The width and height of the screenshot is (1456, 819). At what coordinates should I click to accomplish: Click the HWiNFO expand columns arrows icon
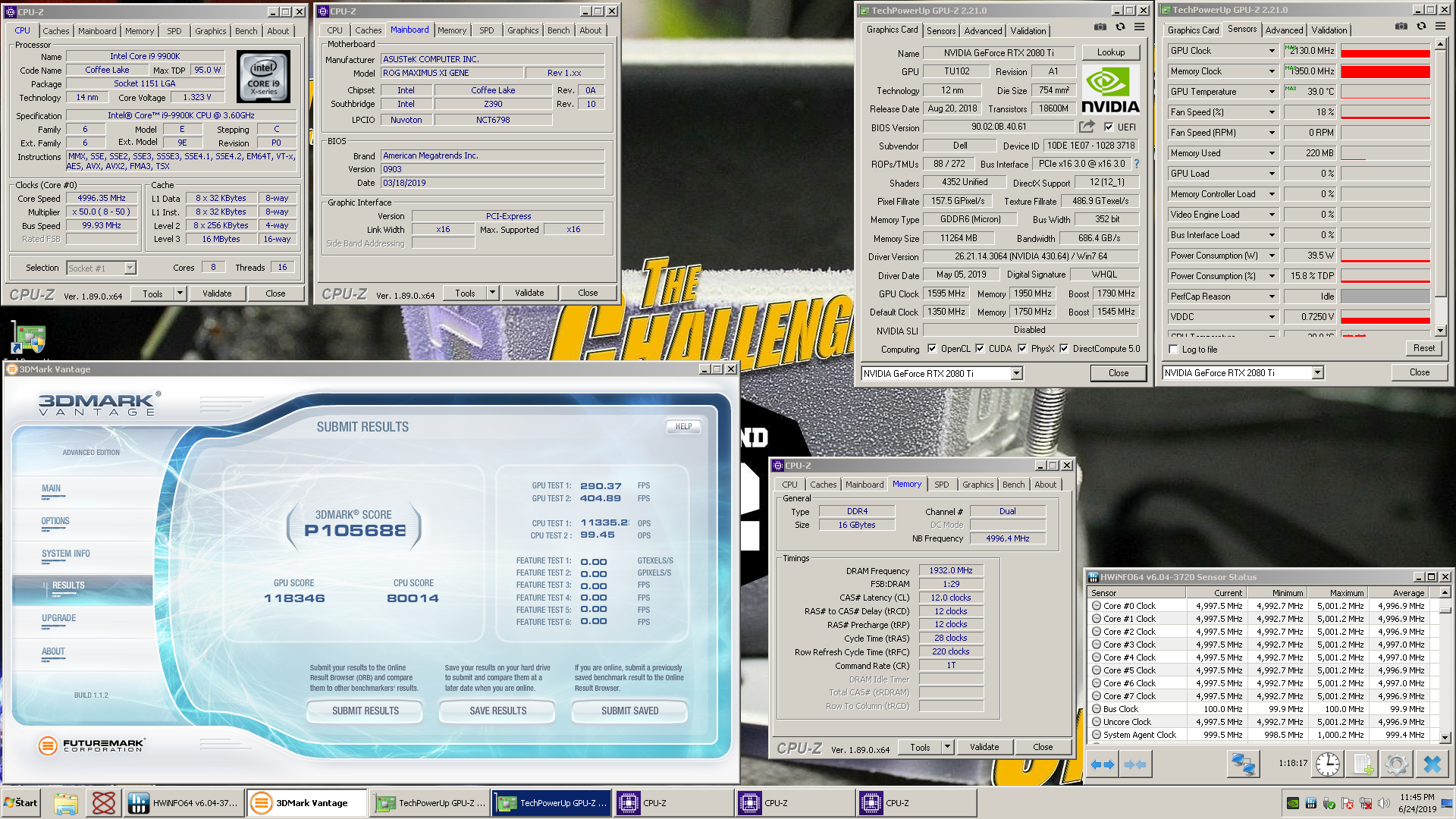(1103, 764)
